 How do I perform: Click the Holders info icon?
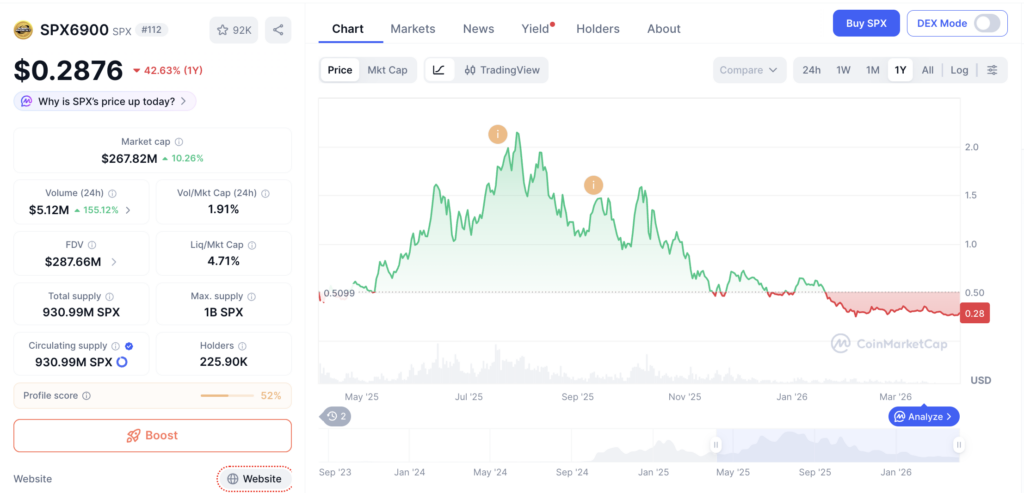(x=242, y=346)
